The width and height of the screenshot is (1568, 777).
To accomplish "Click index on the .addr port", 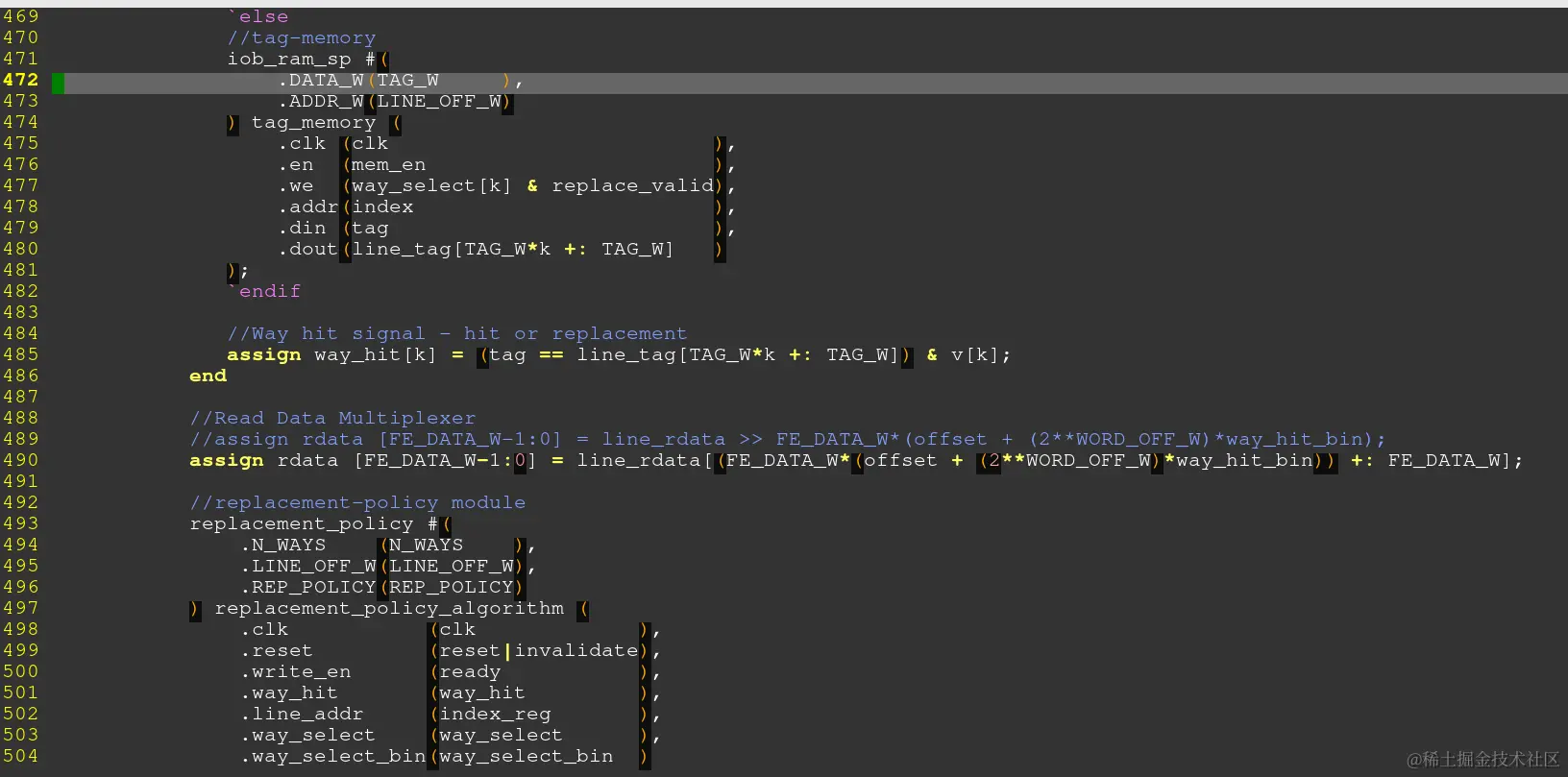I will point(382,206).
